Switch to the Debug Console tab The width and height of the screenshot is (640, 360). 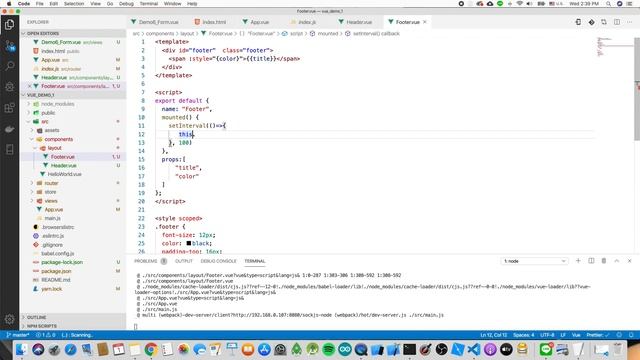point(218,261)
